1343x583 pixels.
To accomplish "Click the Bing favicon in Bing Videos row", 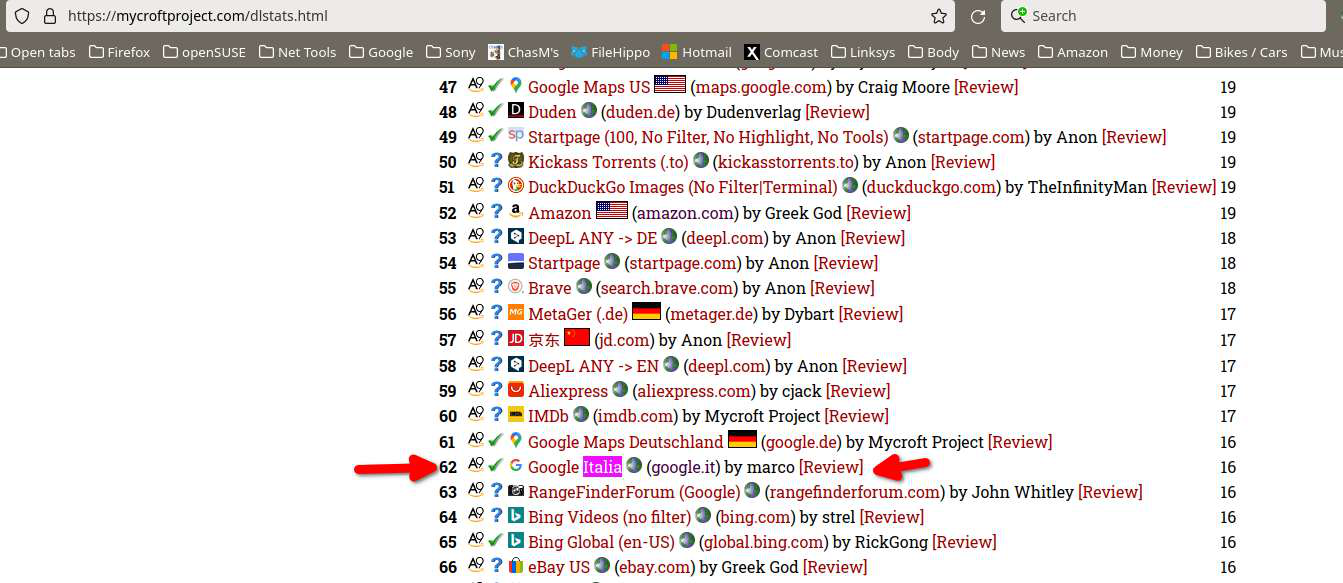I will (x=516, y=515).
